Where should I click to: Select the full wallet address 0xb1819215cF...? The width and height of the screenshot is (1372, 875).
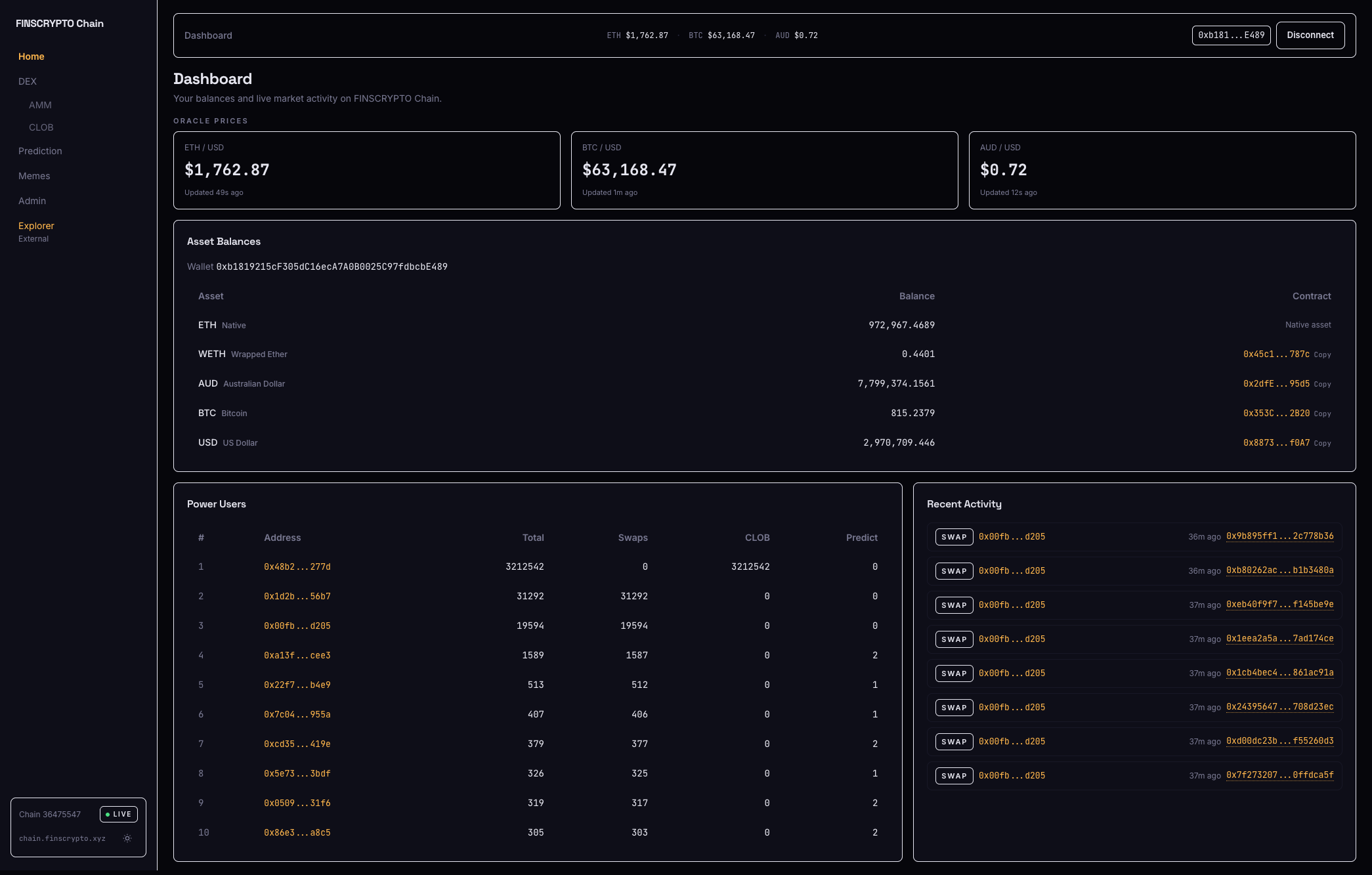point(332,267)
